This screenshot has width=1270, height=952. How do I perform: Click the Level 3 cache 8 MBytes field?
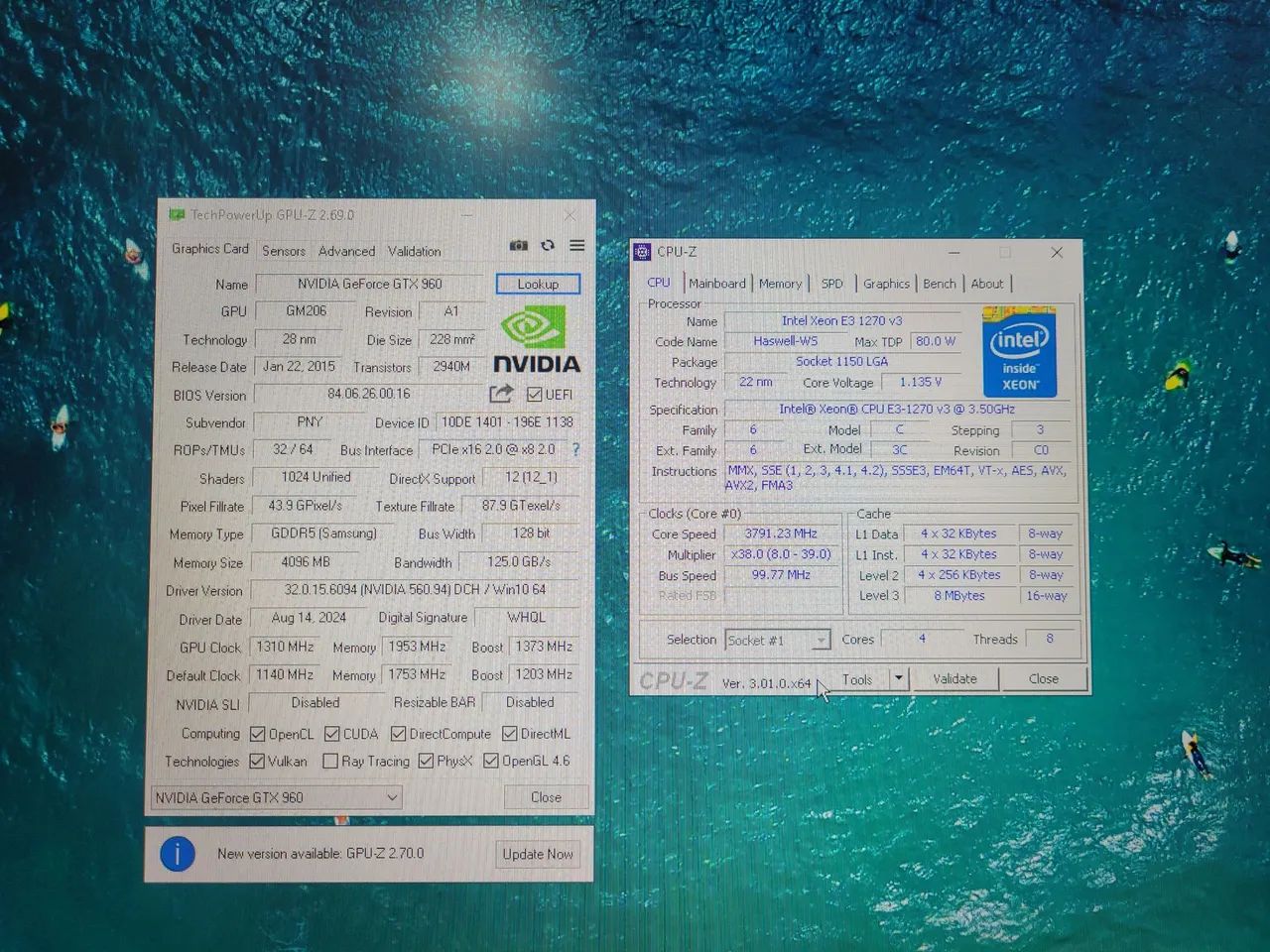tap(959, 596)
